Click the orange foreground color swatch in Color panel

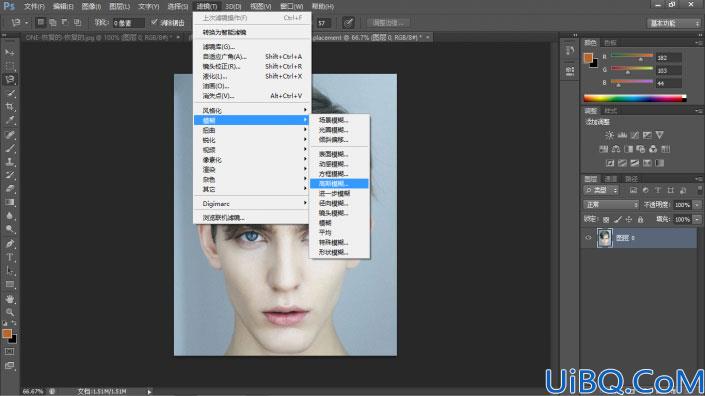pyautogui.click(x=588, y=58)
